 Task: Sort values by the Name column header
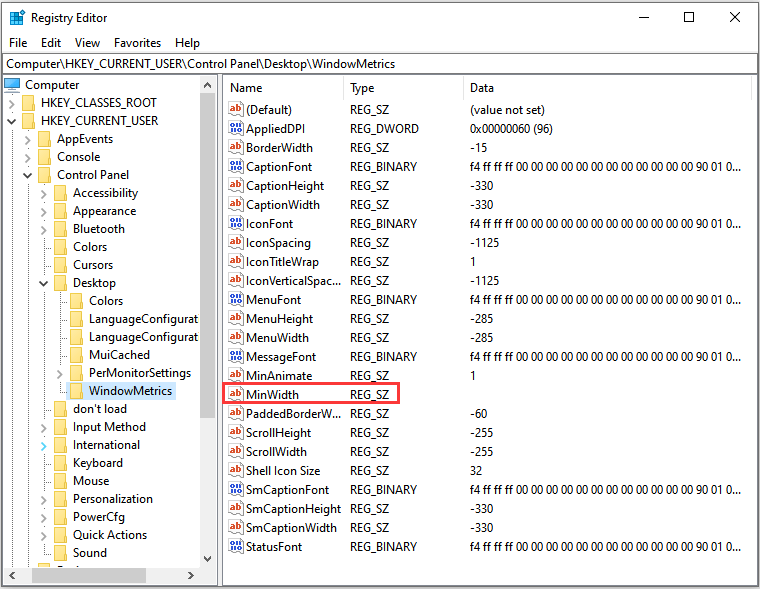[x=284, y=88]
